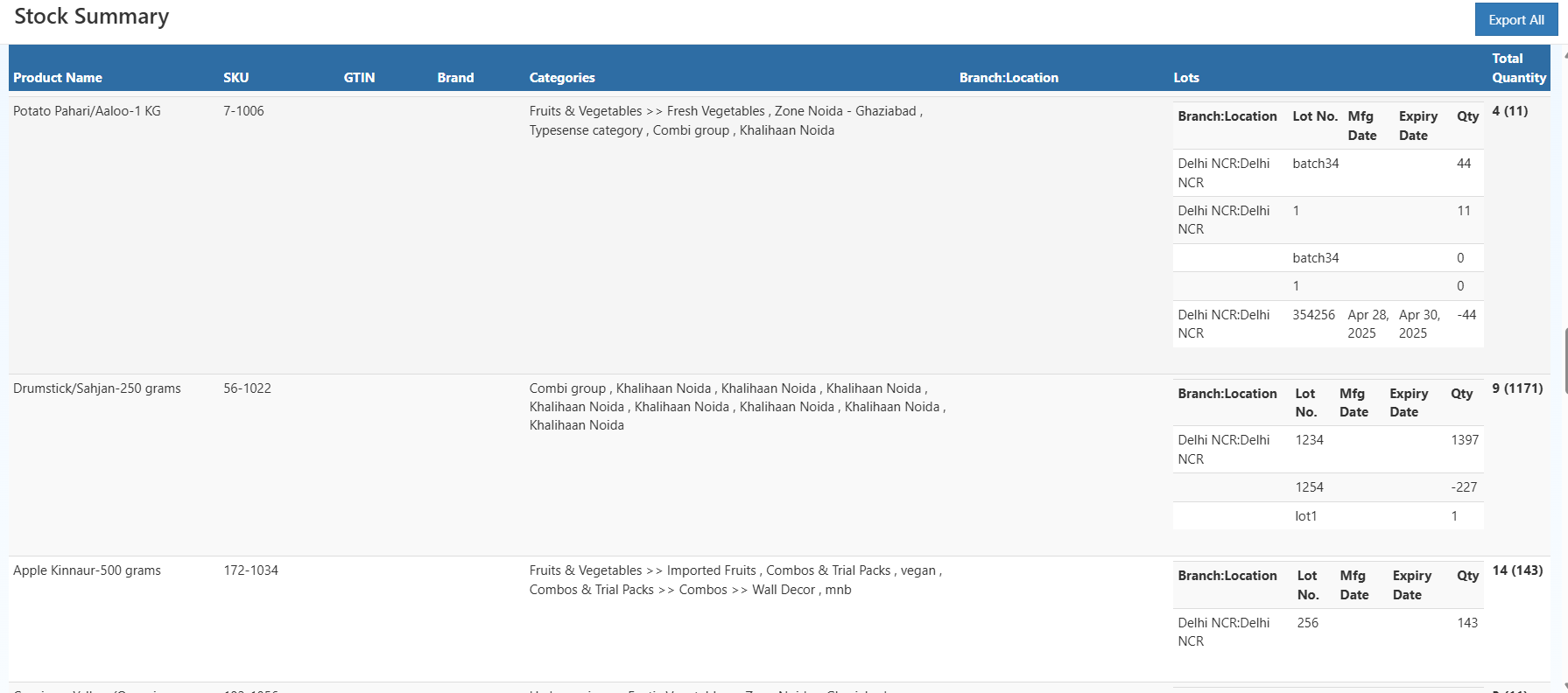The height and width of the screenshot is (693, 1568).
Task: Select the Drumstick/Sahjan-250 grams product name
Action: point(96,388)
